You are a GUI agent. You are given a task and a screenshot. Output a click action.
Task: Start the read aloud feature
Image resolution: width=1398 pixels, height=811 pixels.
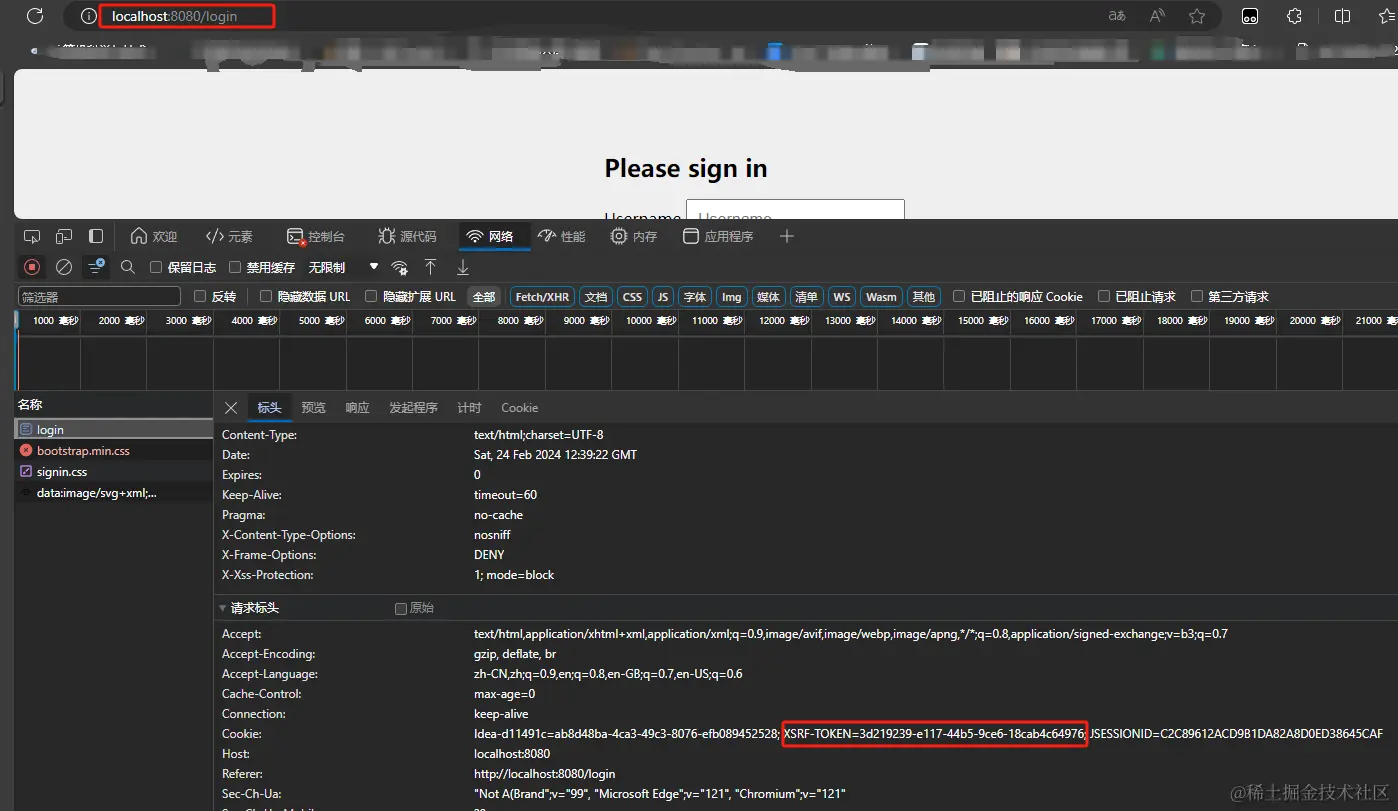[x=1157, y=16]
